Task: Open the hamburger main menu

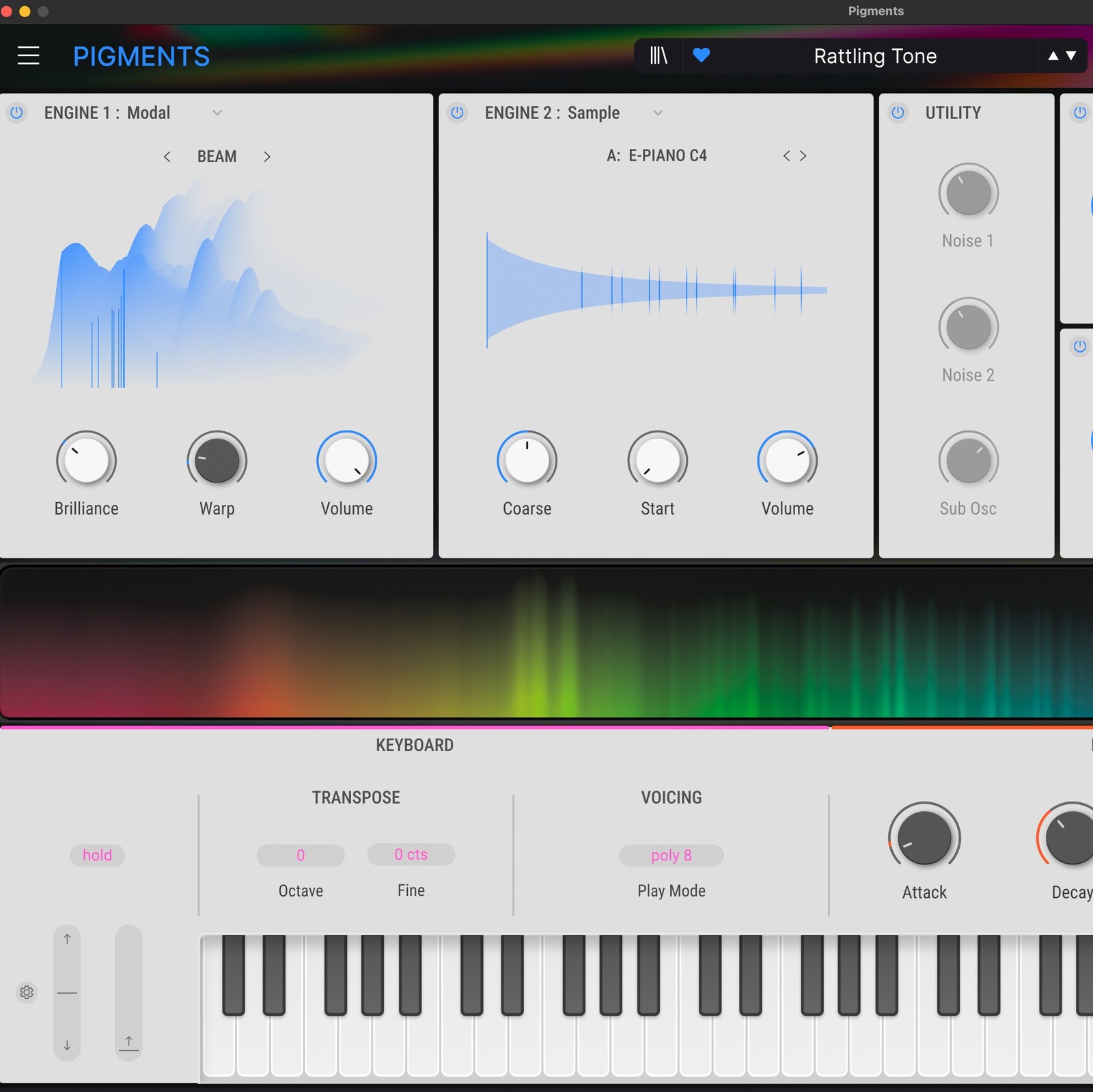Action: [x=28, y=56]
